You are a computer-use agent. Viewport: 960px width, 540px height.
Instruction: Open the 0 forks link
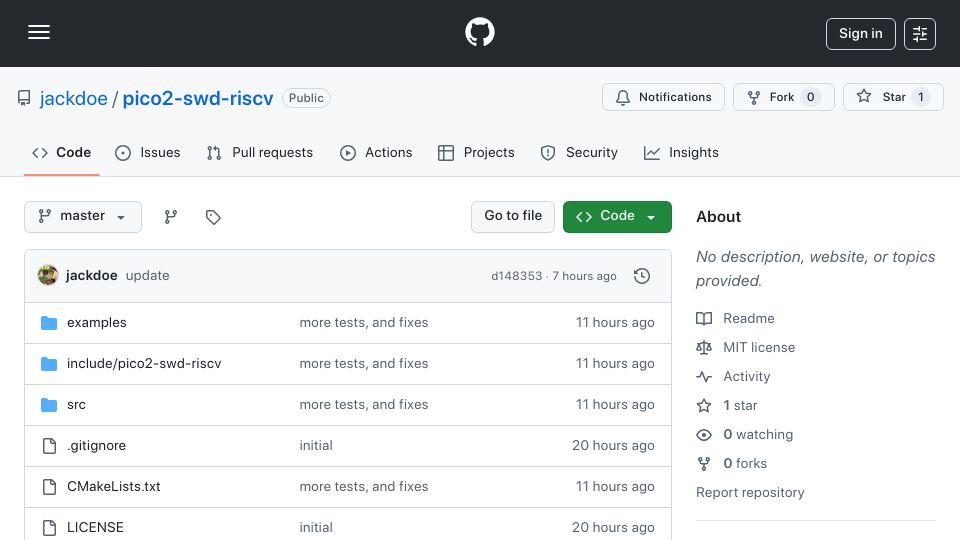coord(745,463)
